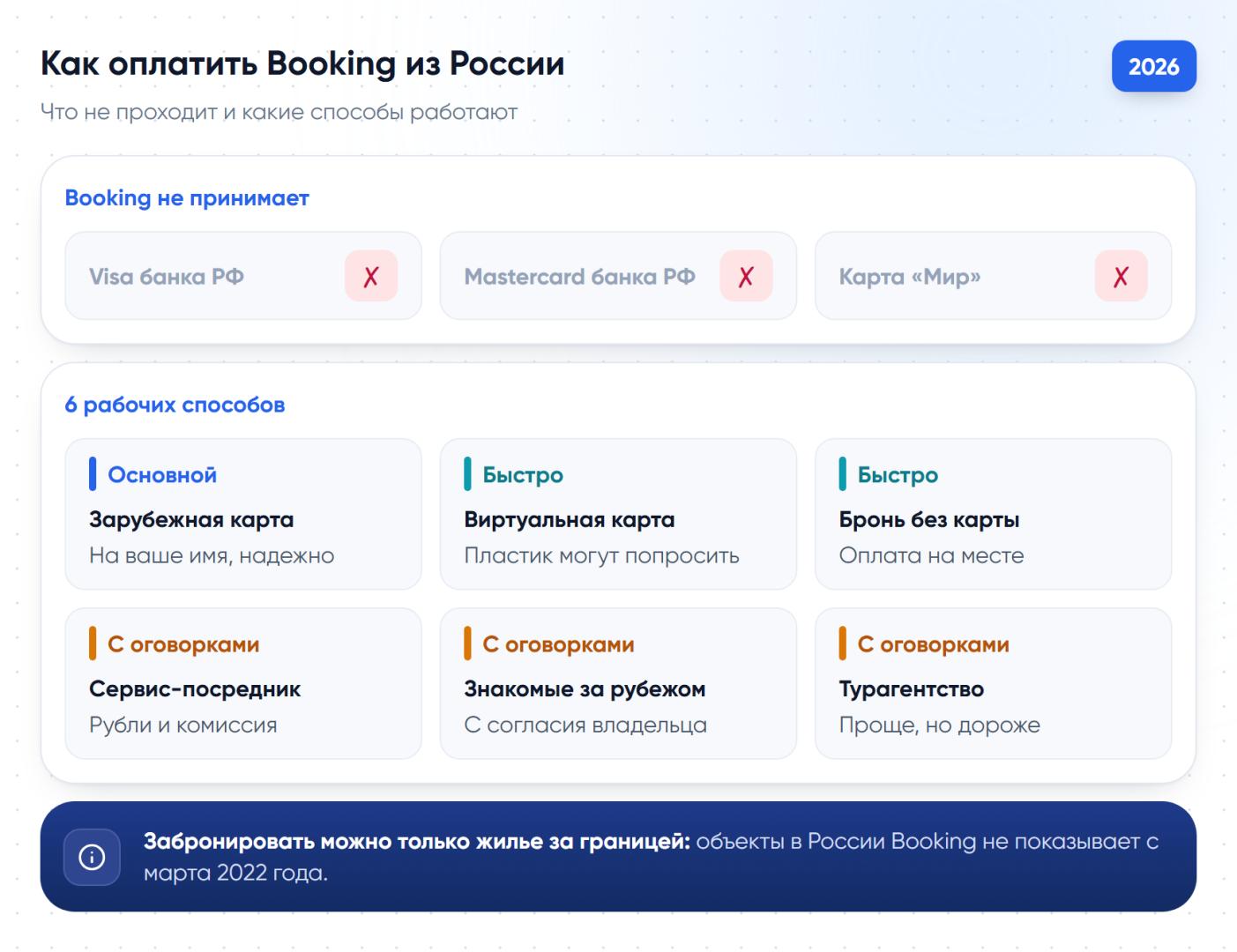The height and width of the screenshot is (952, 1237).
Task: Open the Сервис-посредник card
Action: coord(243,683)
